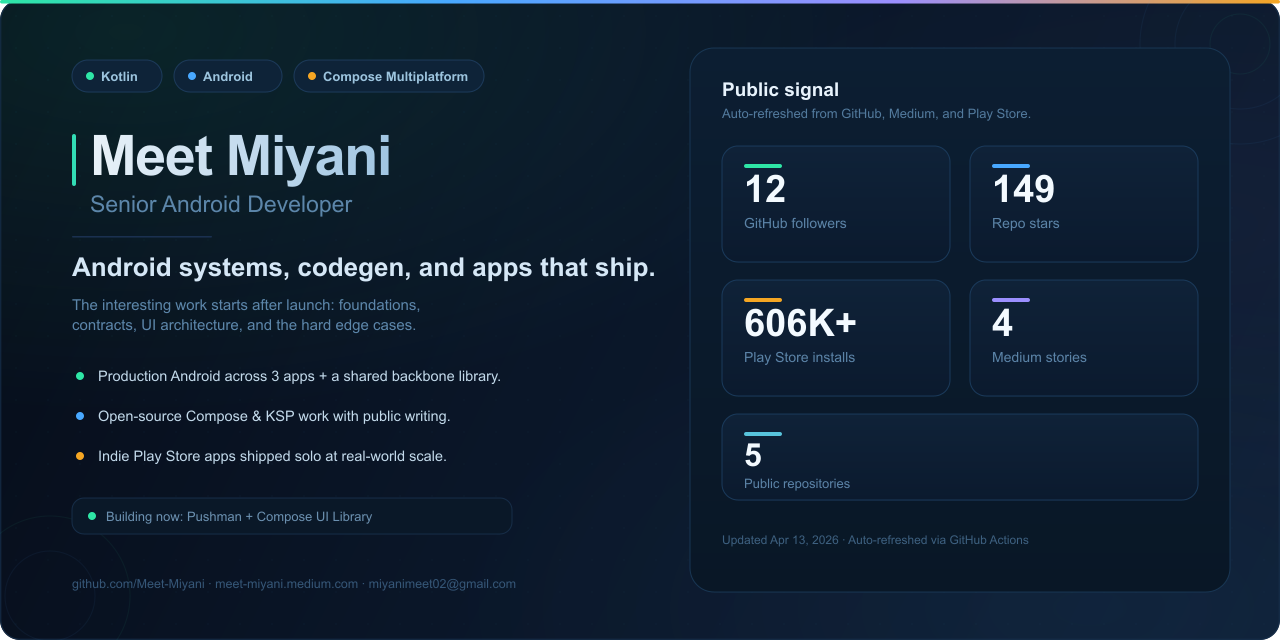
Task: Select the Compose Multiplatform tag pill
Action: point(389,76)
